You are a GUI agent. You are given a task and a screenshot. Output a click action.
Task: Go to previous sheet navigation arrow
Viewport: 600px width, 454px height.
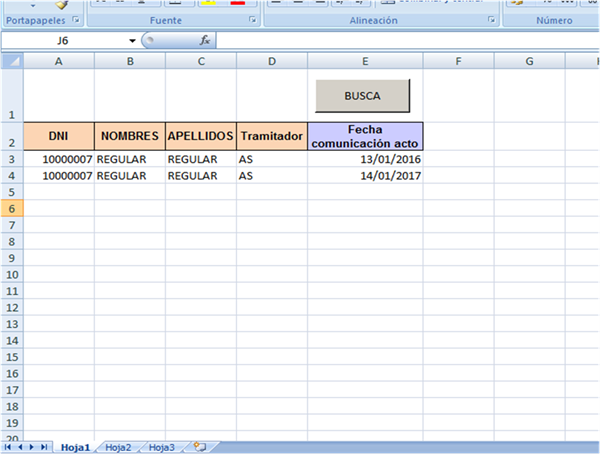(x=20, y=447)
